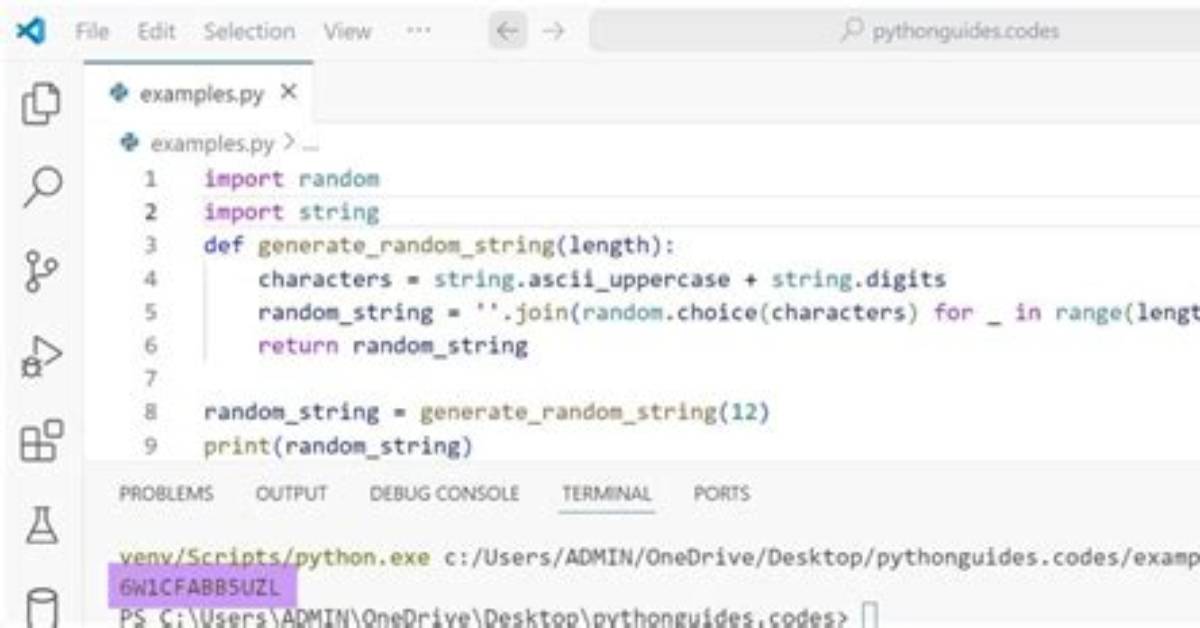The height and width of the screenshot is (628, 1200).
Task: Click 'generate_random_string(12)' on line 8
Action: pos(594,412)
